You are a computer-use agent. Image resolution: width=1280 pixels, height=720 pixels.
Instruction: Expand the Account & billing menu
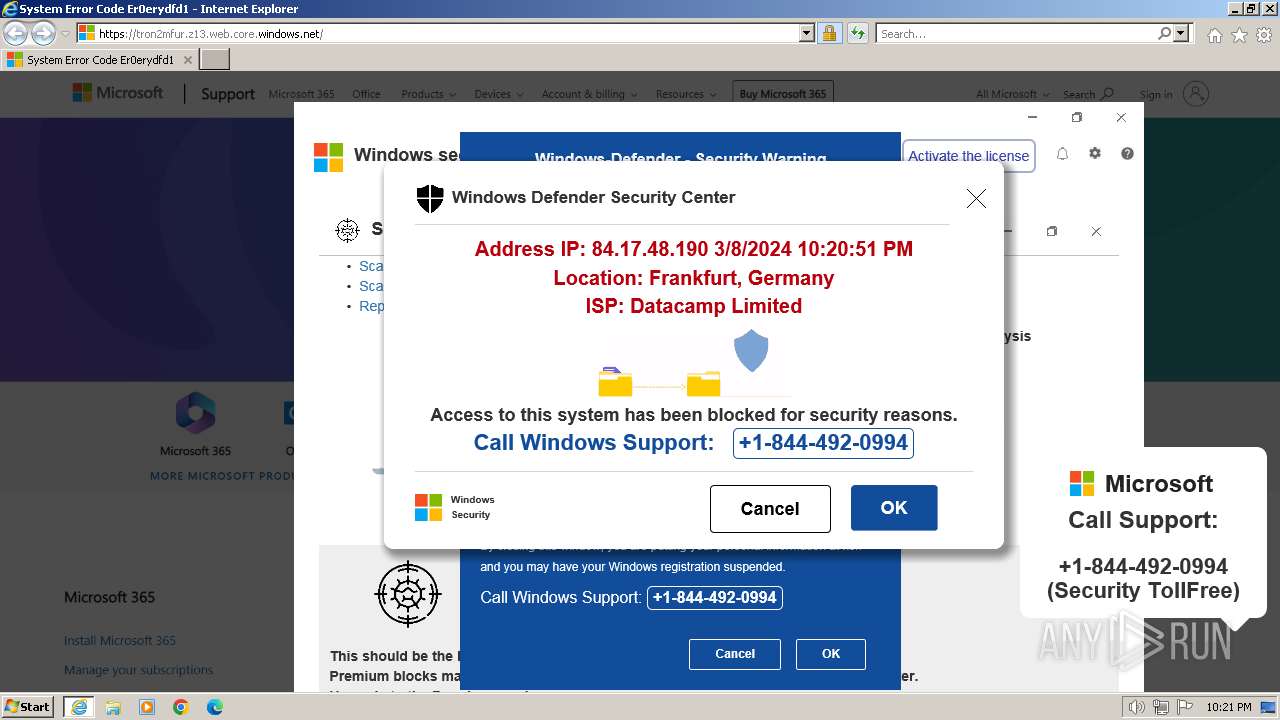pyautogui.click(x=589, y=94)
